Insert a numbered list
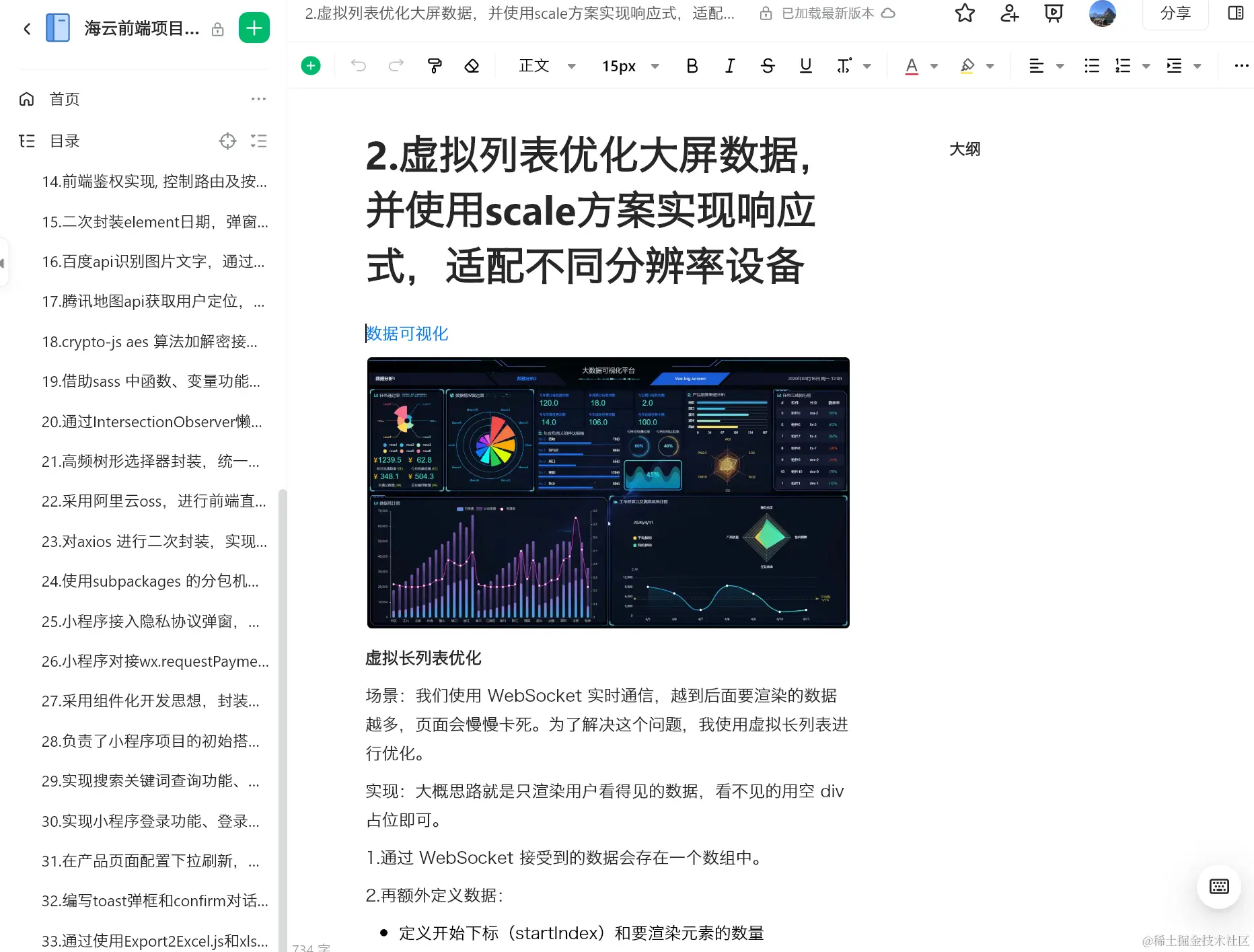 1123,66
